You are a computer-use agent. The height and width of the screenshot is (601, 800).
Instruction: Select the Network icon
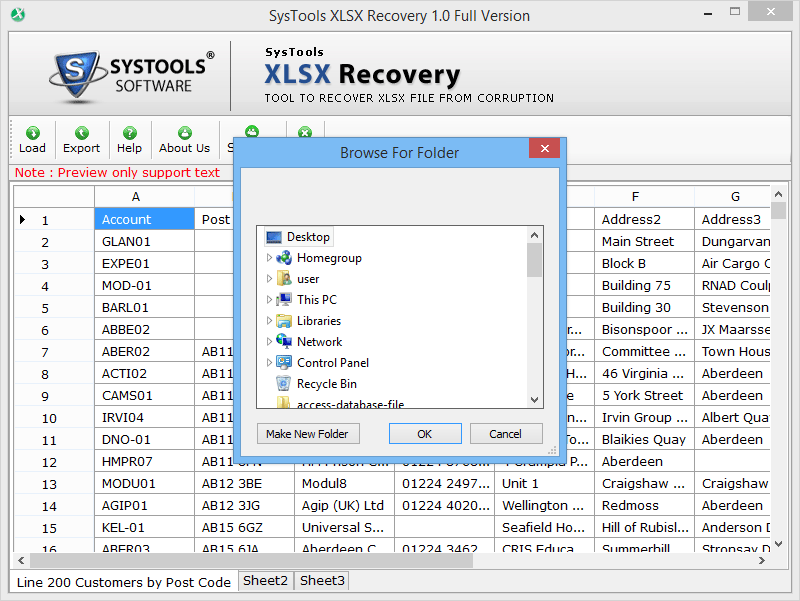click(284, 341)
